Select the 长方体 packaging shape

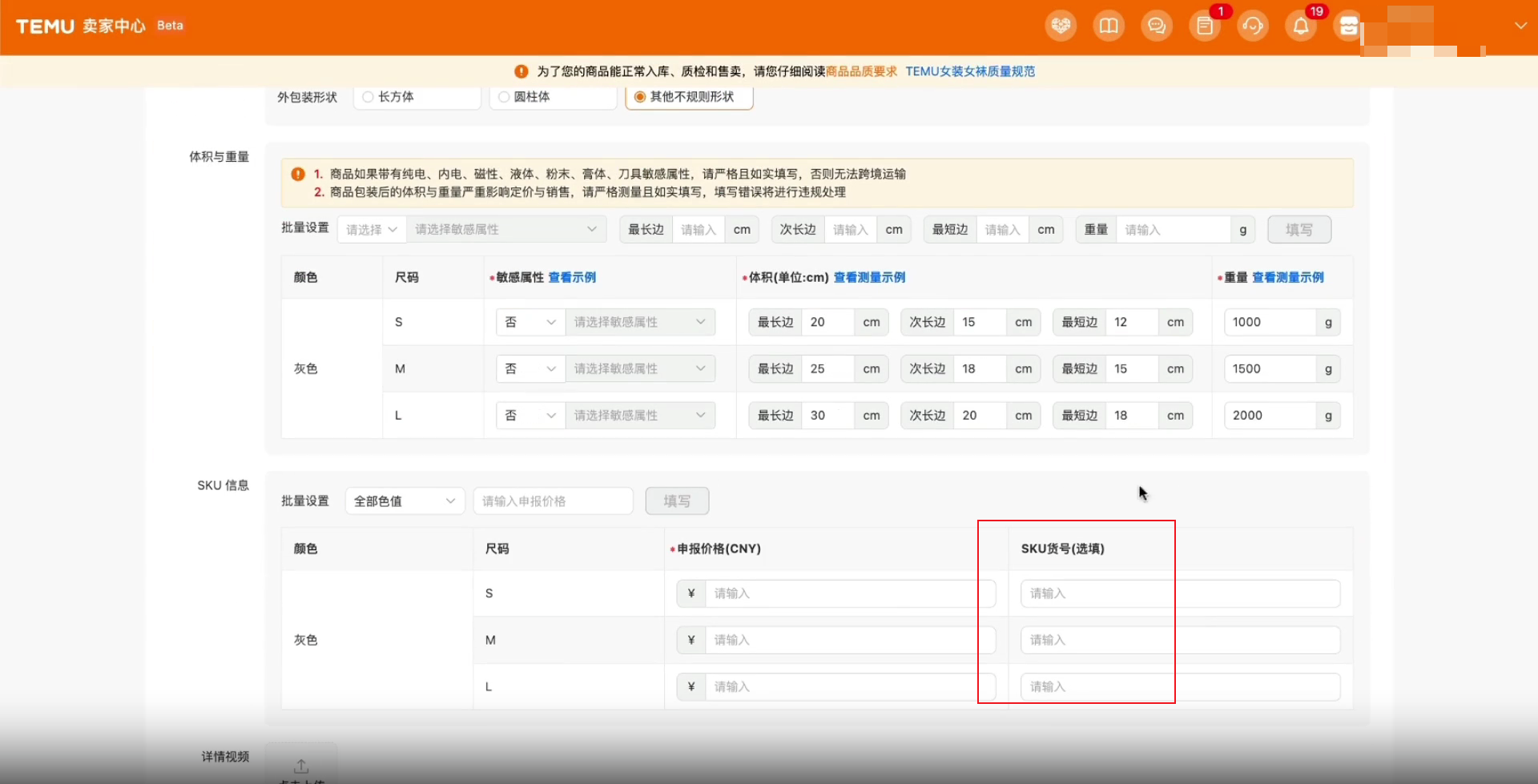pyautogui.click(x=368, y=97)
